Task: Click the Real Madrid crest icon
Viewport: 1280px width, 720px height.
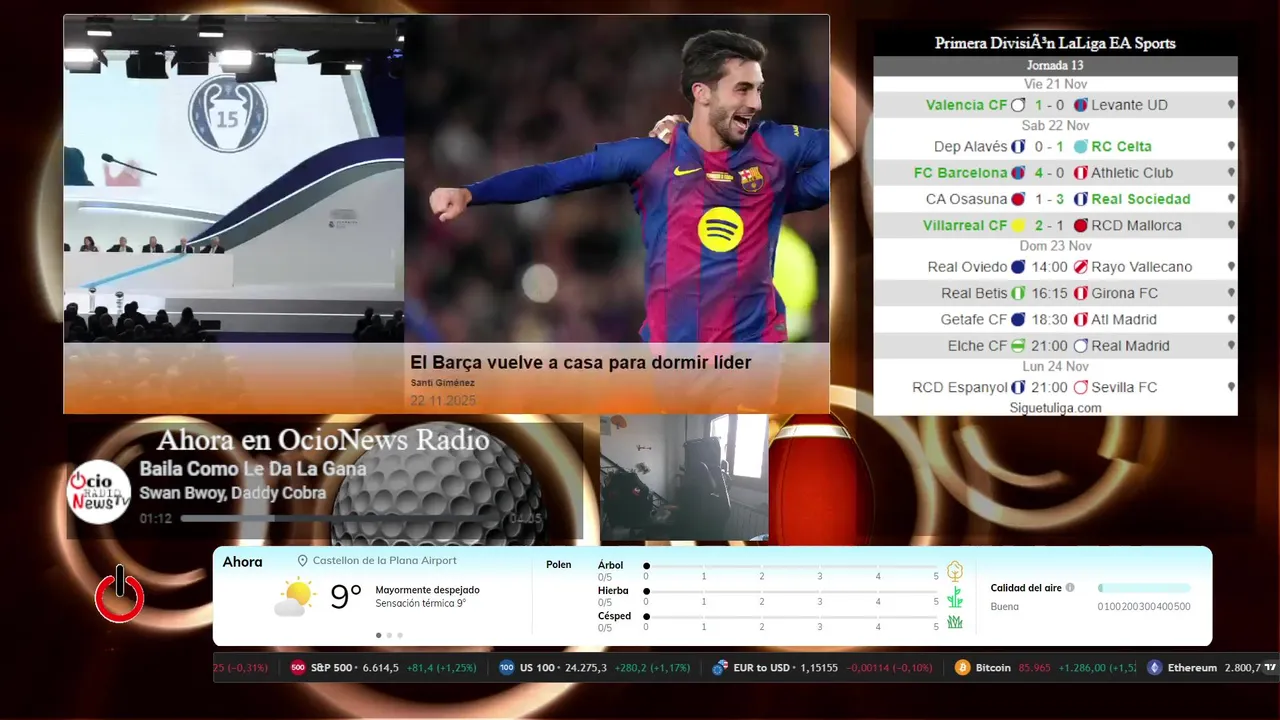Action: pos(1081,346)
